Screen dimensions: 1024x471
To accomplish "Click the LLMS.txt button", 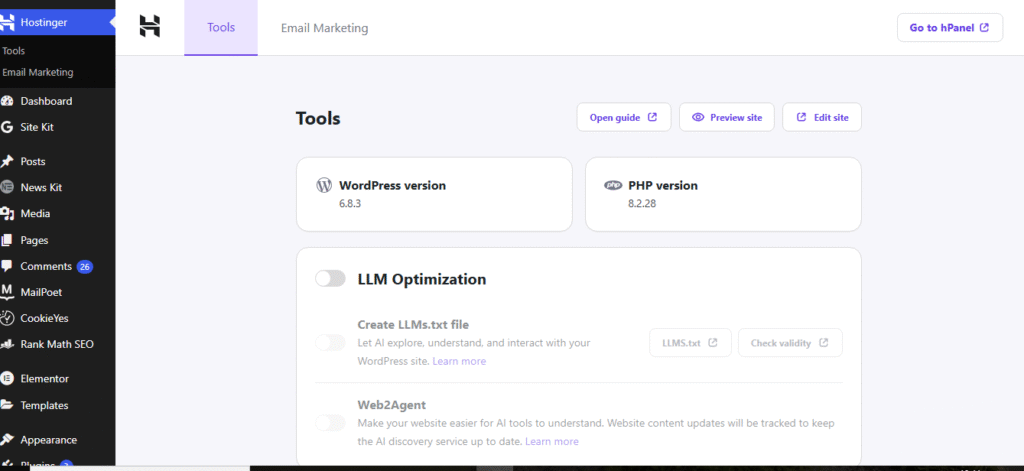I will [690, 342].
